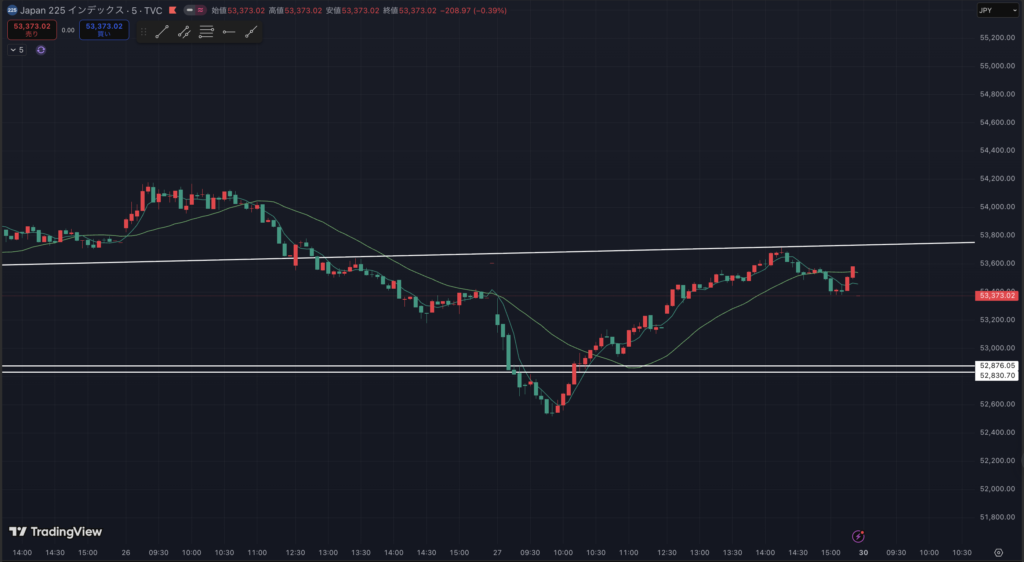
Task: Open chart settings gear at bottom right
Action: 998,552
